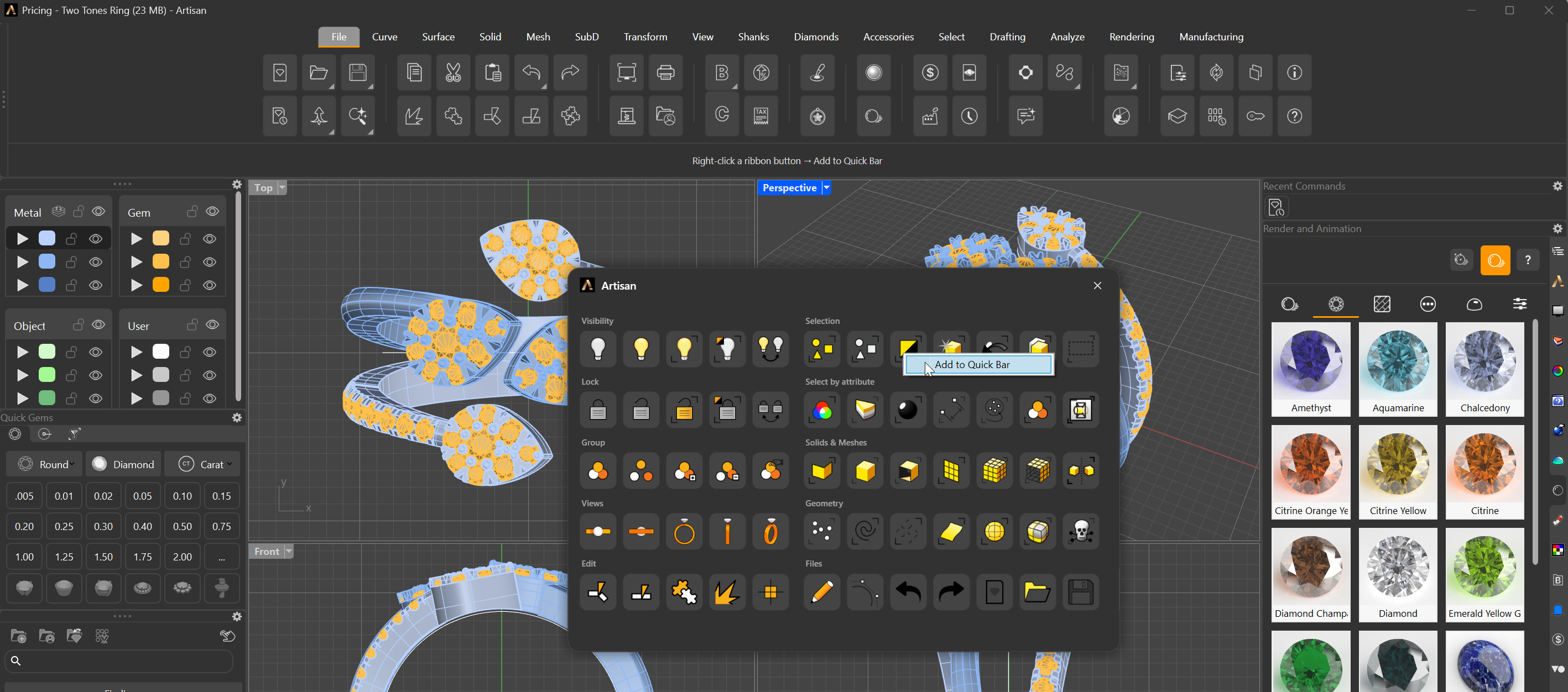Toggle the lock on the Metal group
This screenshot has height=692, width=1568.
click(79, 211)
